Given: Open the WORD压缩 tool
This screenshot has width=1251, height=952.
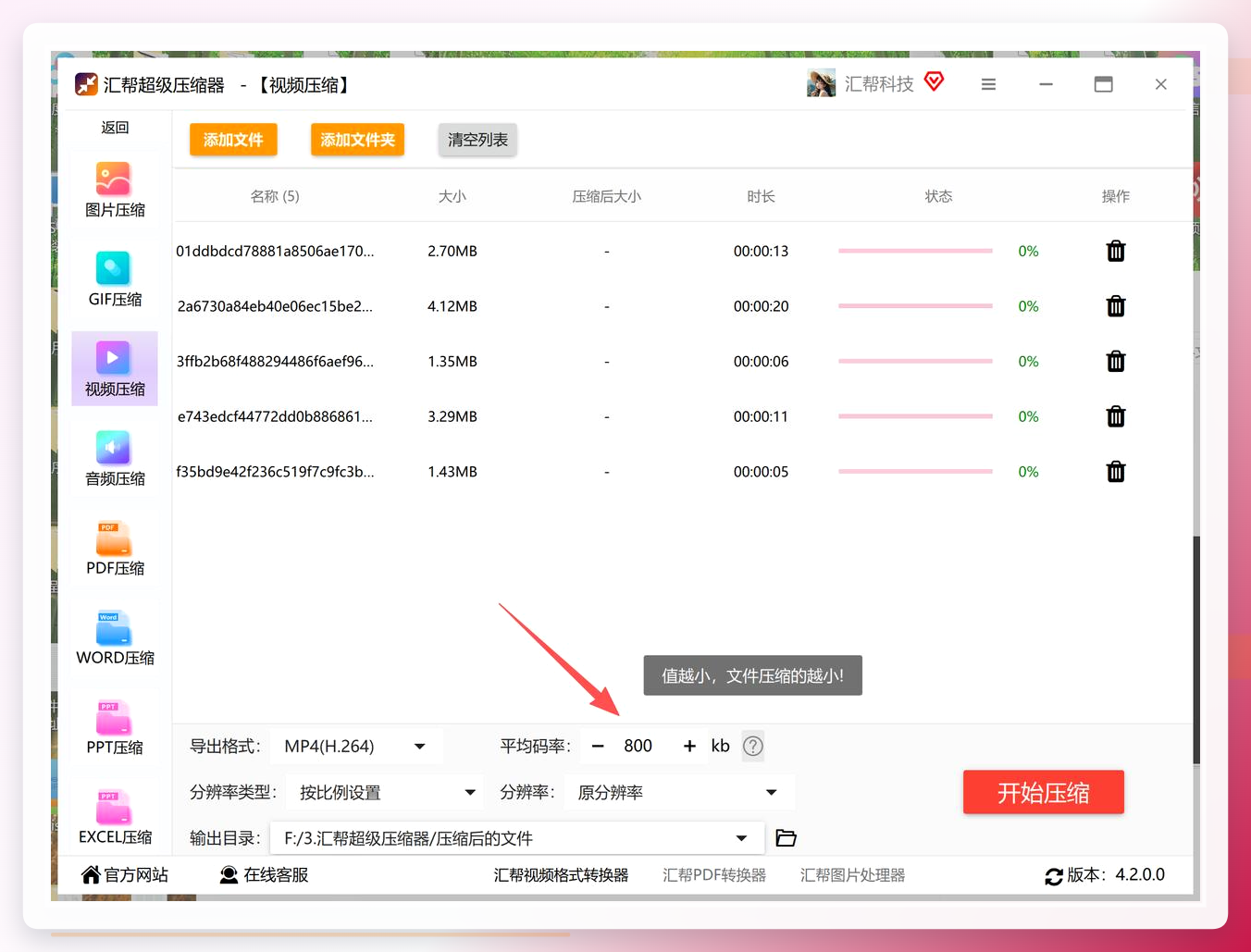Looking at the screenshot, I should [x=115, y=638].
